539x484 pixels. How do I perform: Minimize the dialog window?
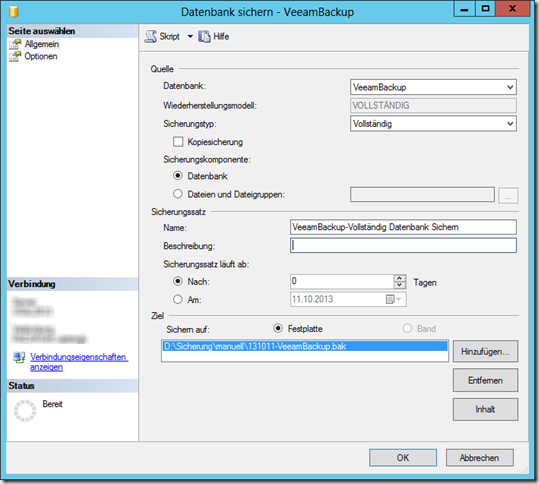(x=465, y=9)
